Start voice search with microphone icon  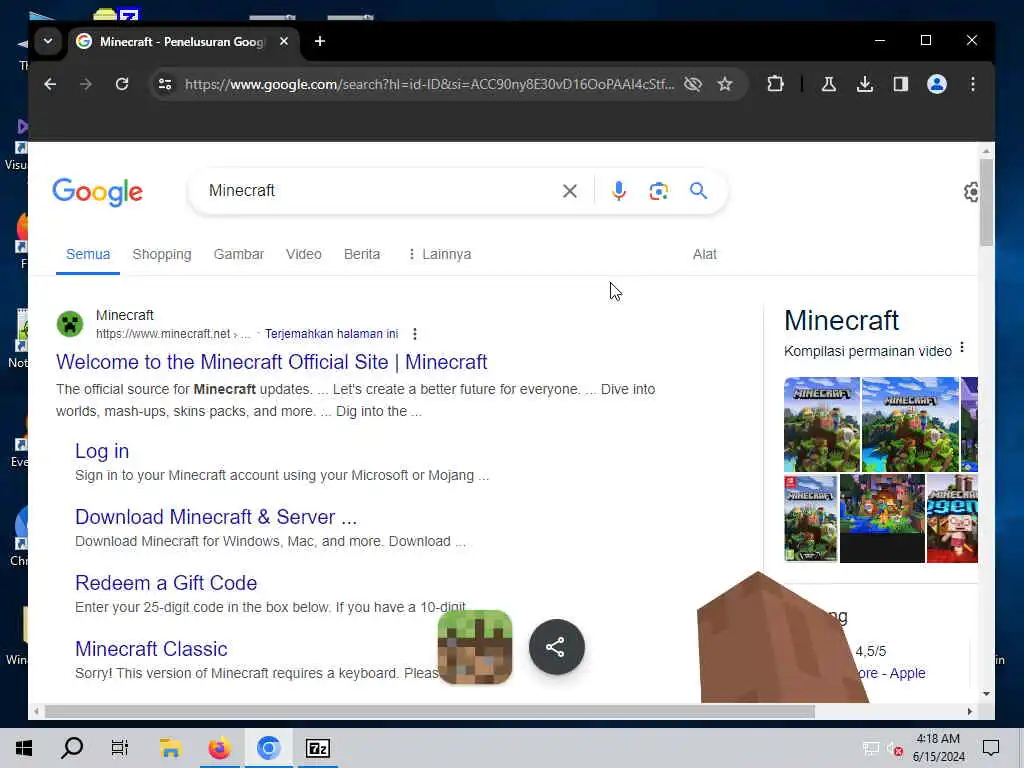click(x=618, y=191)
